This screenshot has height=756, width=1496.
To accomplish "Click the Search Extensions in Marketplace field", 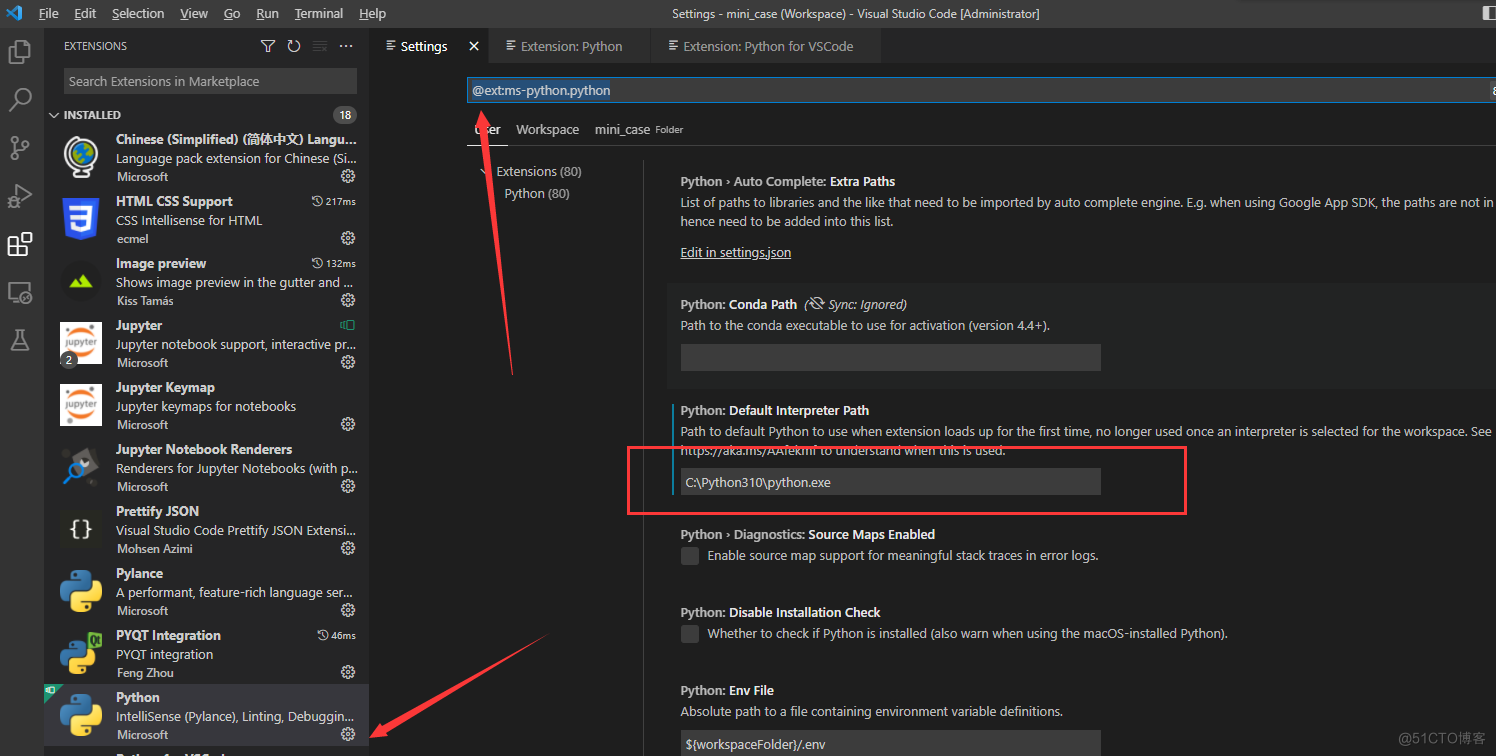I will click(210, 81).
